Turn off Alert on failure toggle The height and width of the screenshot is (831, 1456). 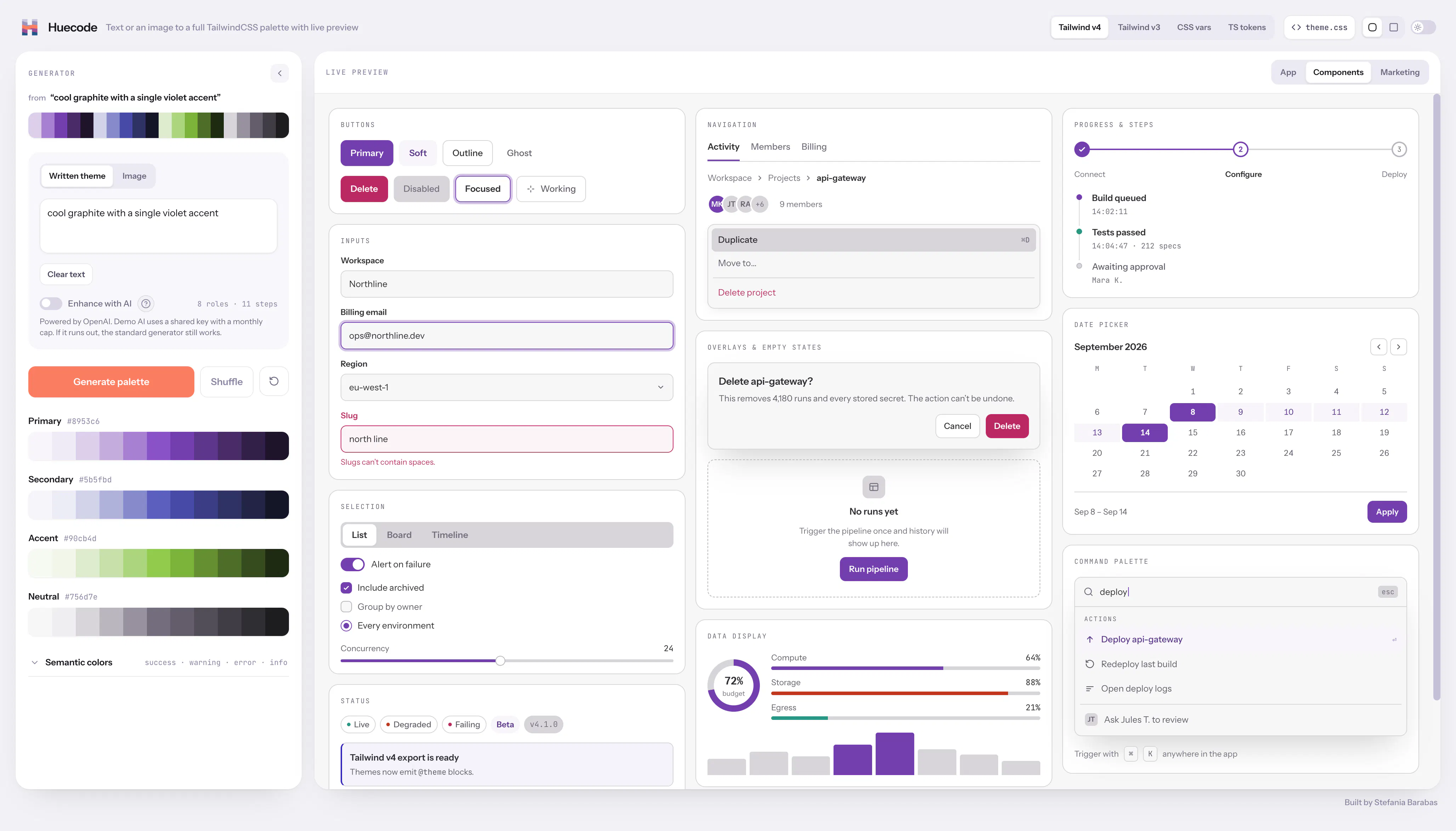[x=352, y=564]
